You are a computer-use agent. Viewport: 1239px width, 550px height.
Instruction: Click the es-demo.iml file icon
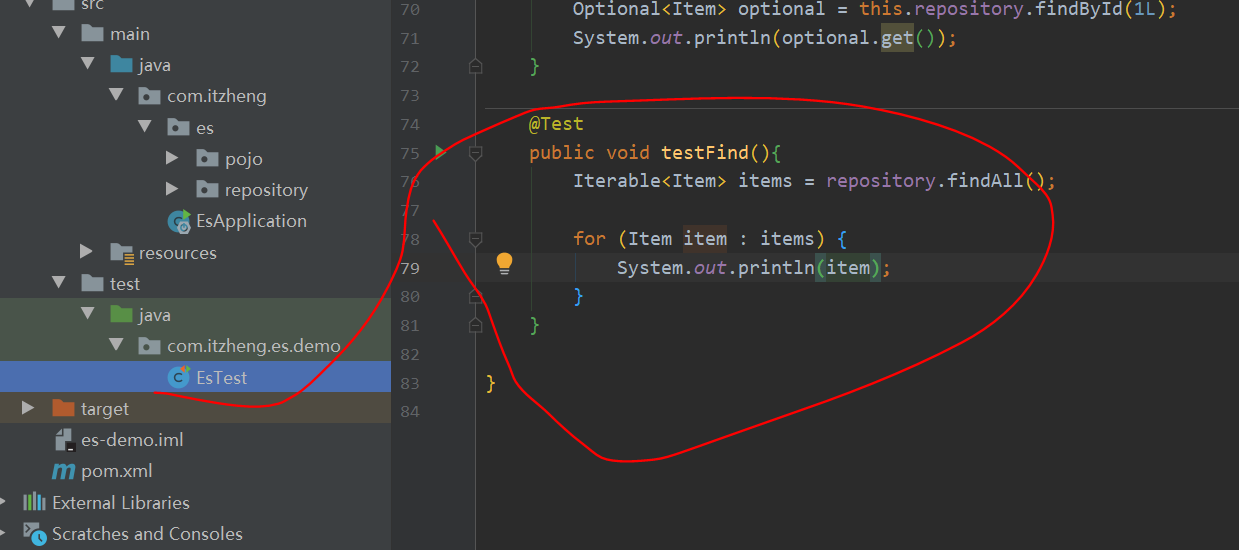pyautogui.click(x=64, y=440)
